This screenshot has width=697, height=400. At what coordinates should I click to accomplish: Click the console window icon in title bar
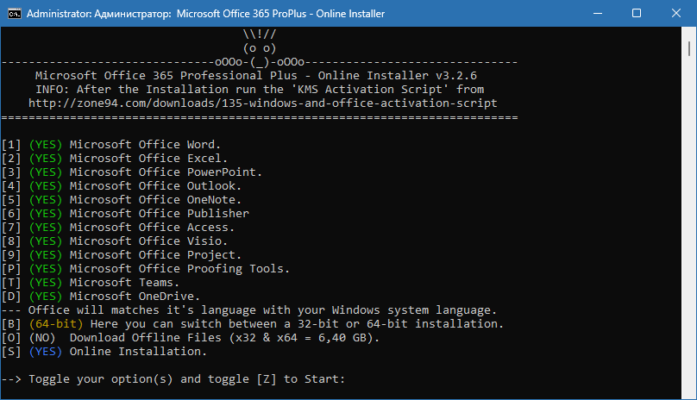pyautogui.click(x=14, y=13)
